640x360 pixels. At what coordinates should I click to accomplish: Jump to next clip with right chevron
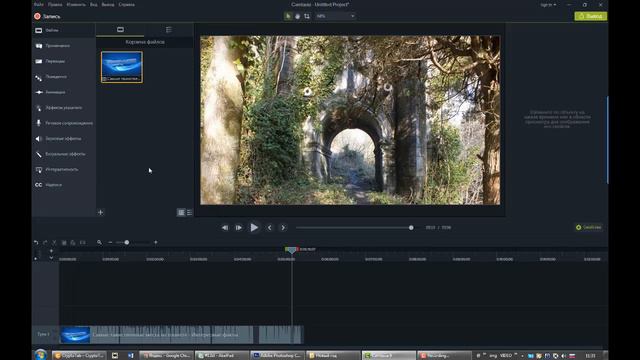283,228
